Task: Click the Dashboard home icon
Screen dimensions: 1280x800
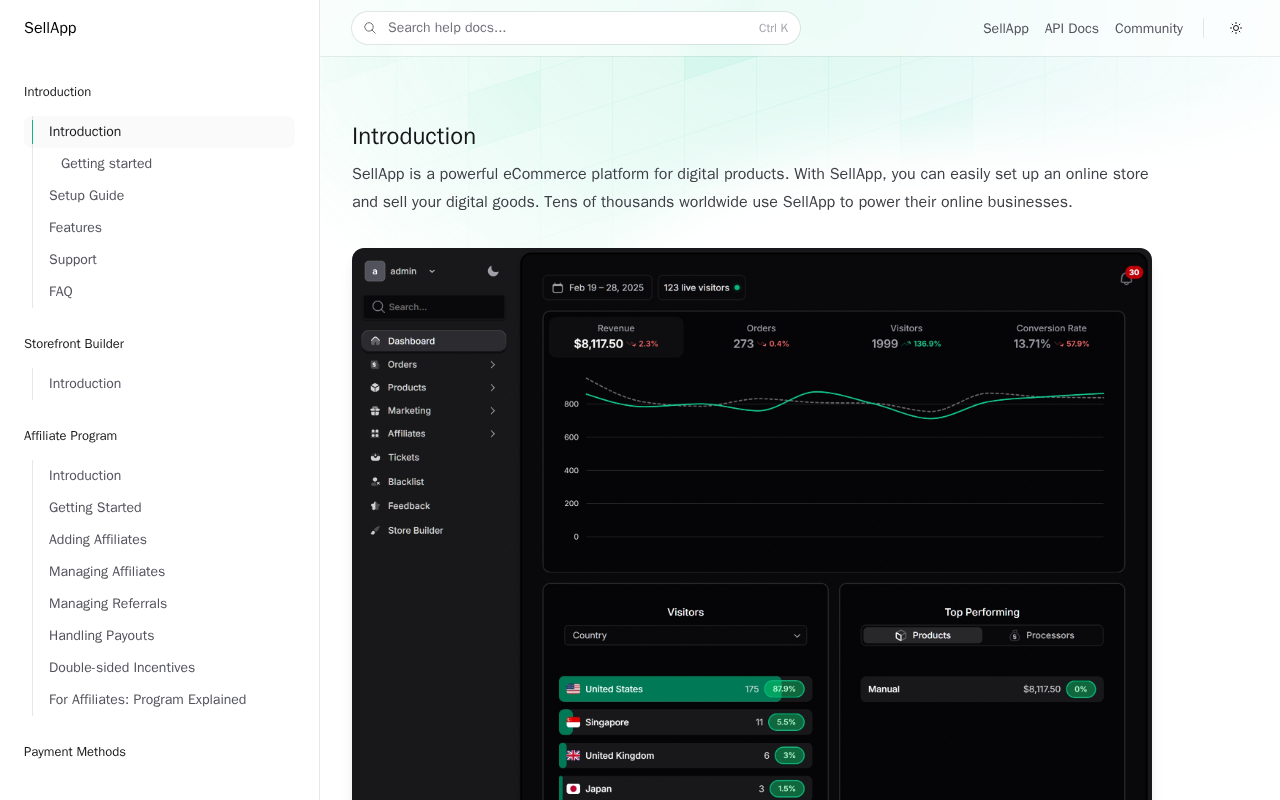Action: point(375,341)
